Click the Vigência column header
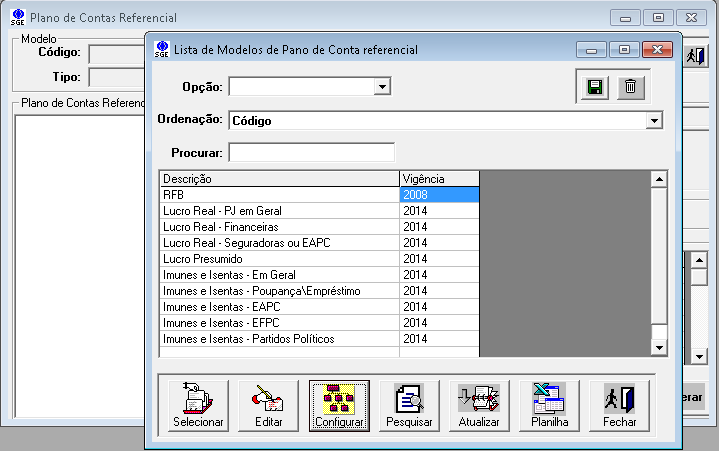The image size is (719, 451). (439, 179)
